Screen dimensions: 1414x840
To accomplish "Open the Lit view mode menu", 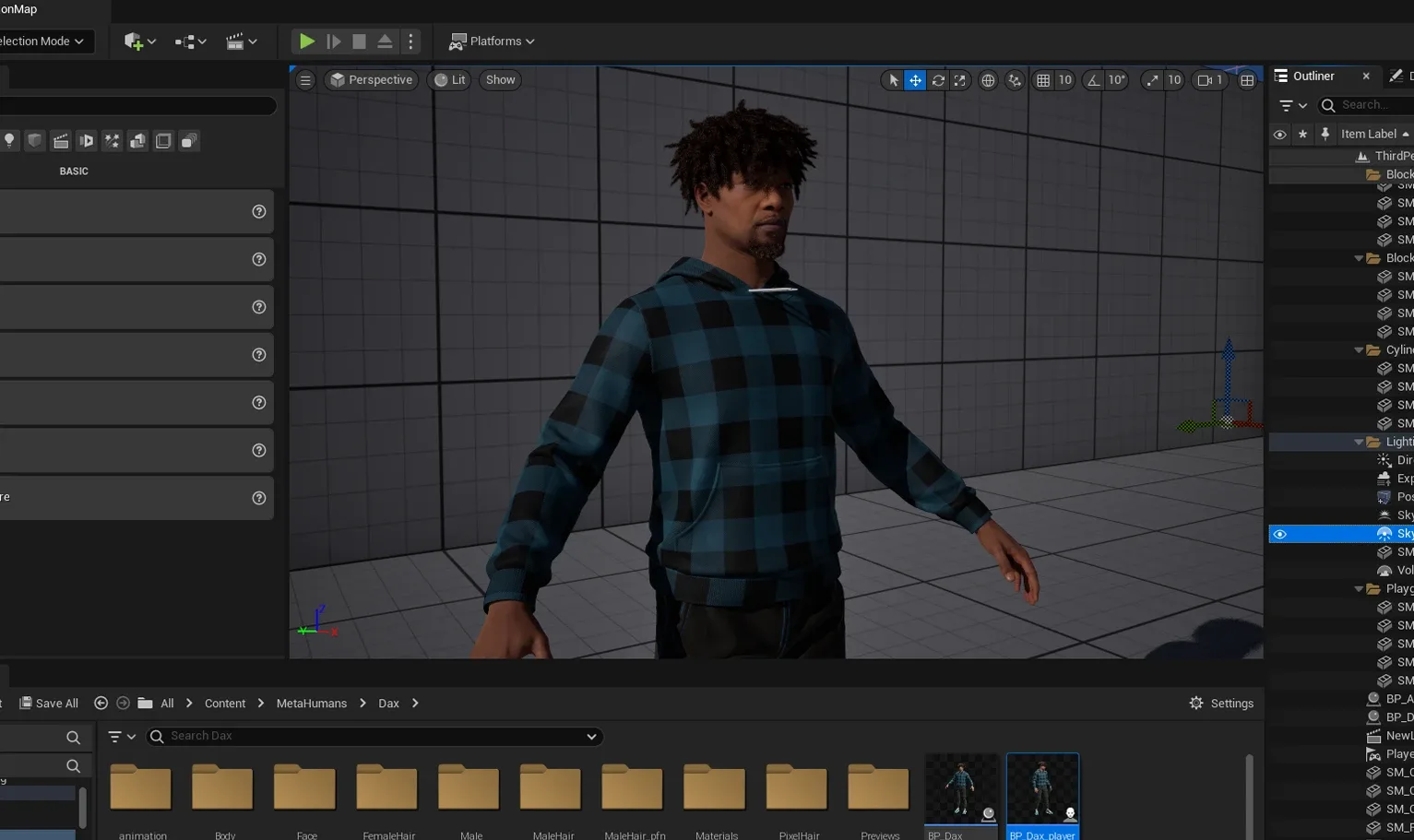I will pyautogui.click(x=450, y=80).
